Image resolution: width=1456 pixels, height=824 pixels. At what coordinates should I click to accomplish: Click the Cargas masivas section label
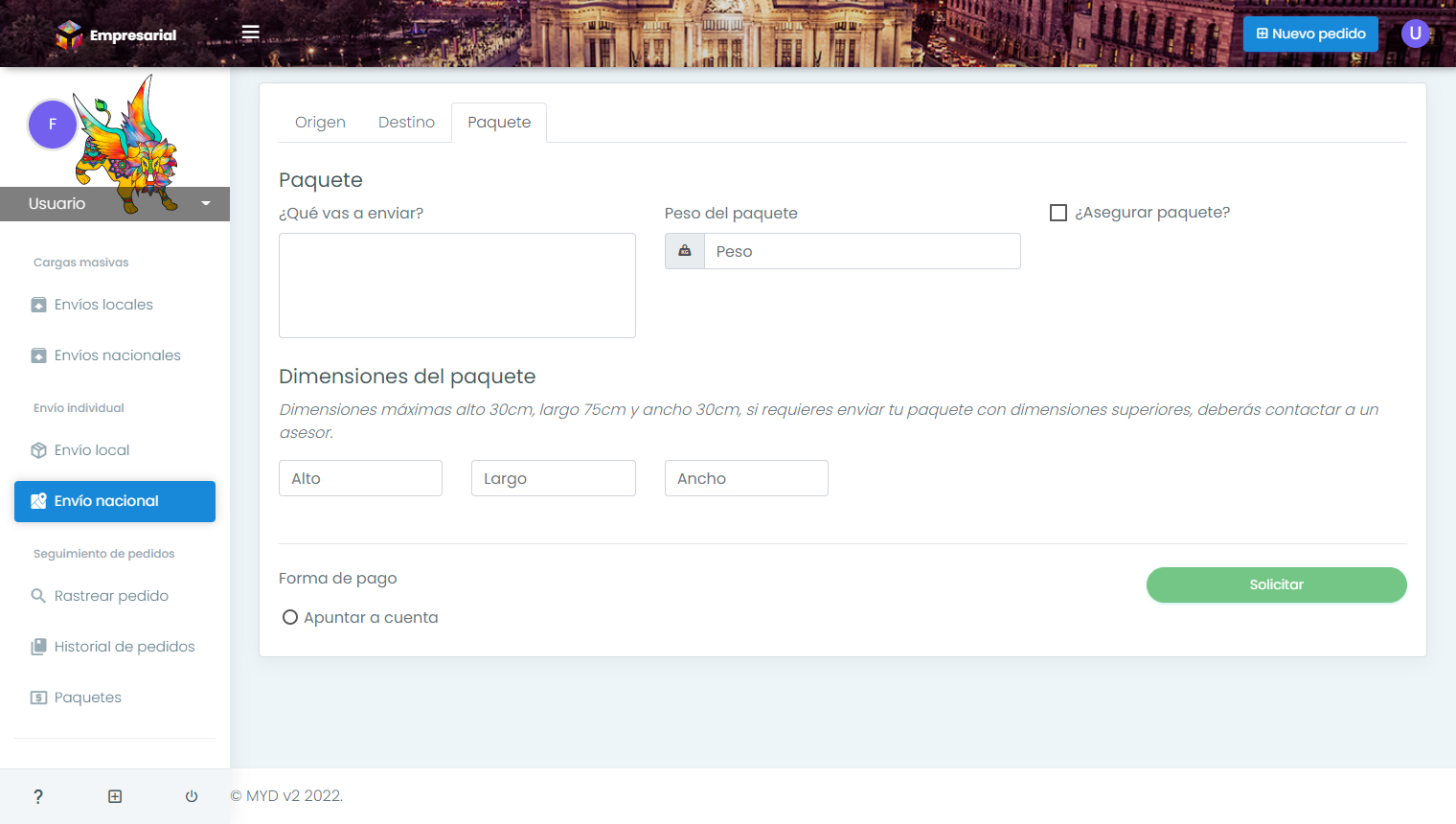point(80,263)
